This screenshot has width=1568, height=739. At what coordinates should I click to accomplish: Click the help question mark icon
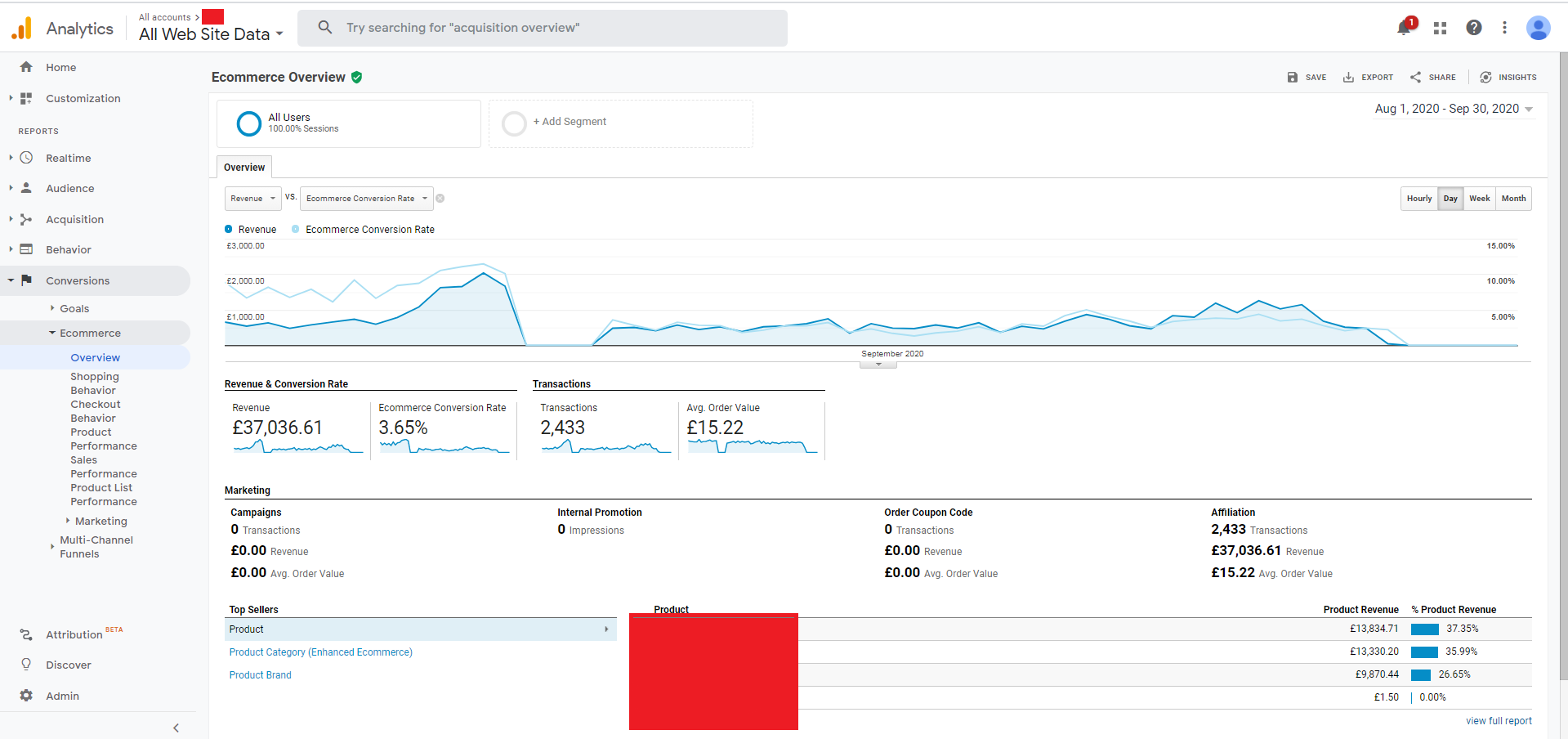coord(1473,28)
